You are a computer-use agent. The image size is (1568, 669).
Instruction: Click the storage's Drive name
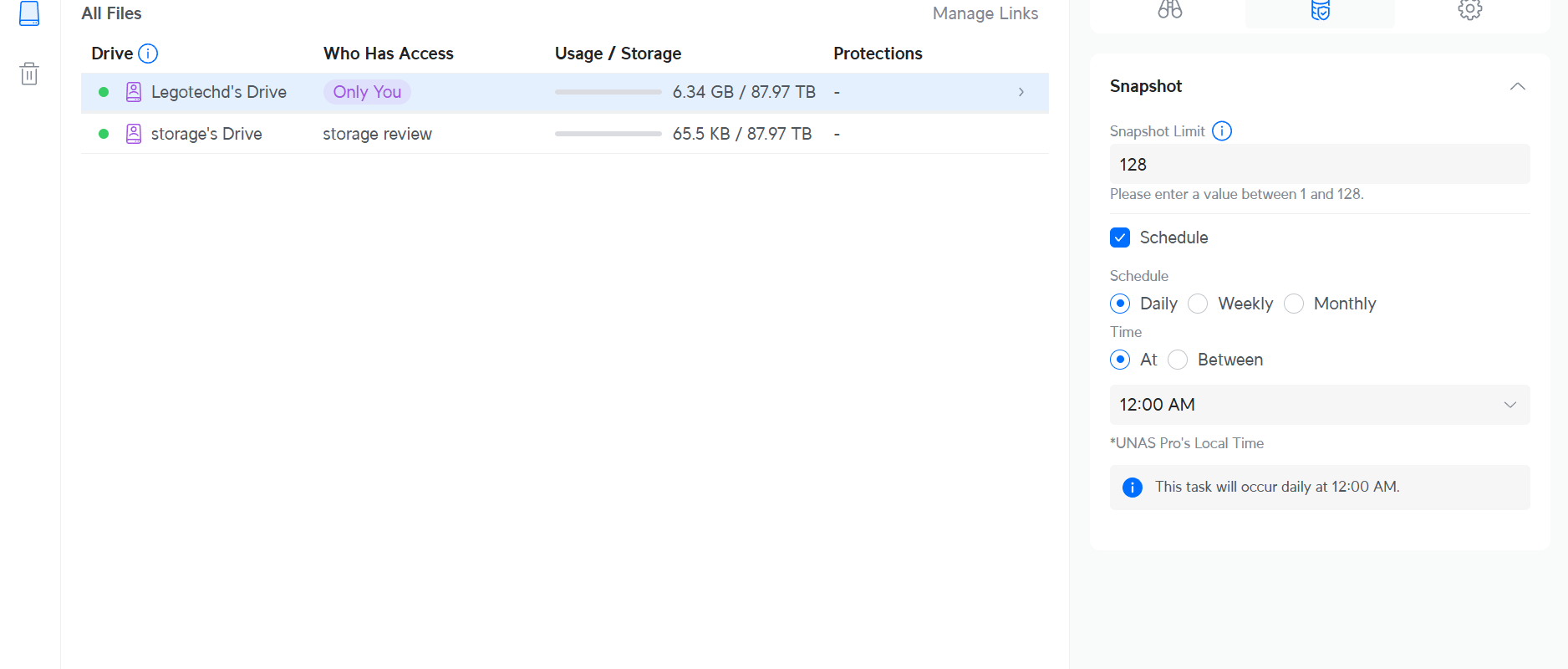[206, 134]
